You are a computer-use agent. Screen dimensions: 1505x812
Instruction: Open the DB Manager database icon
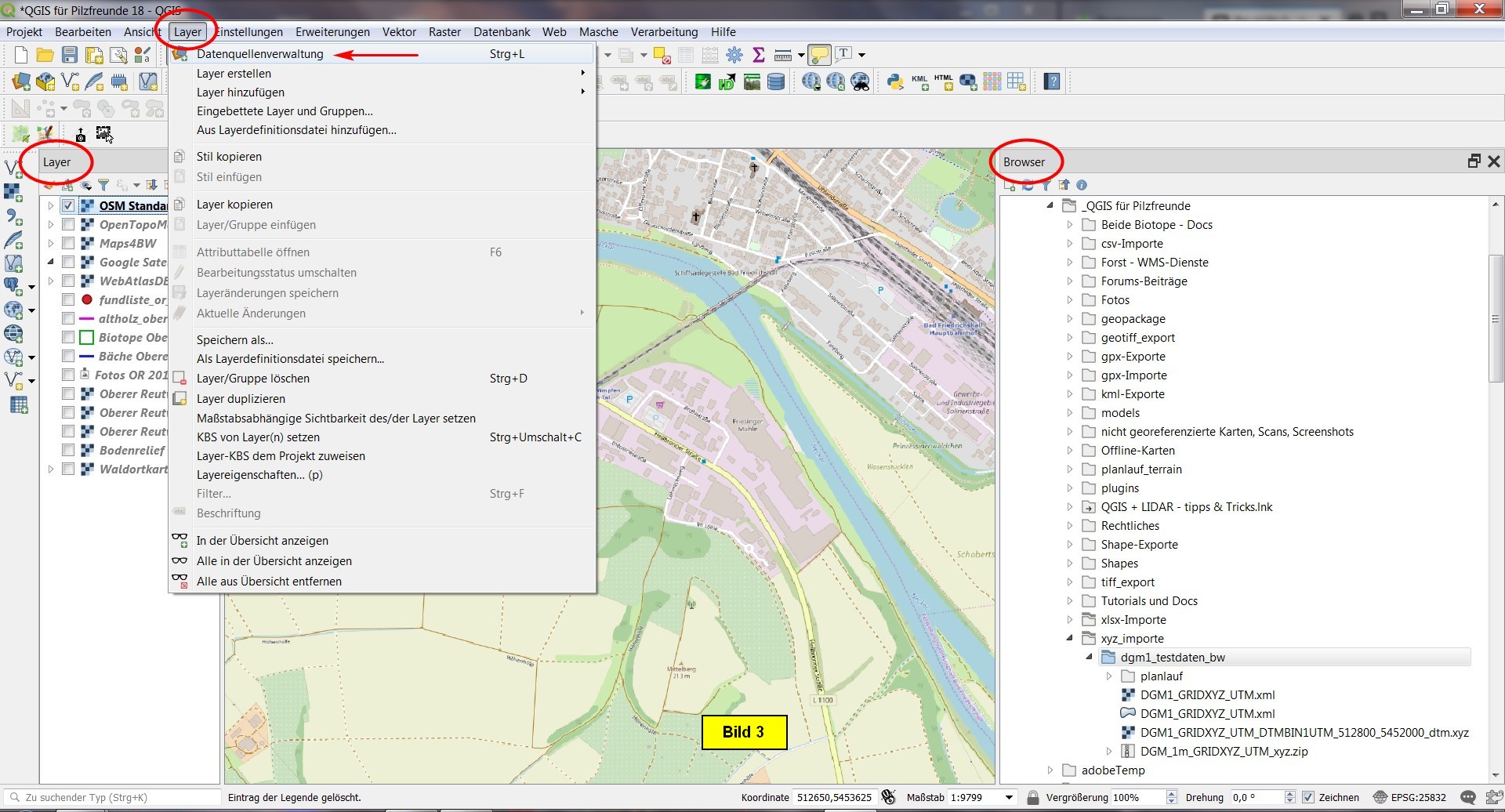coord(776,82)
